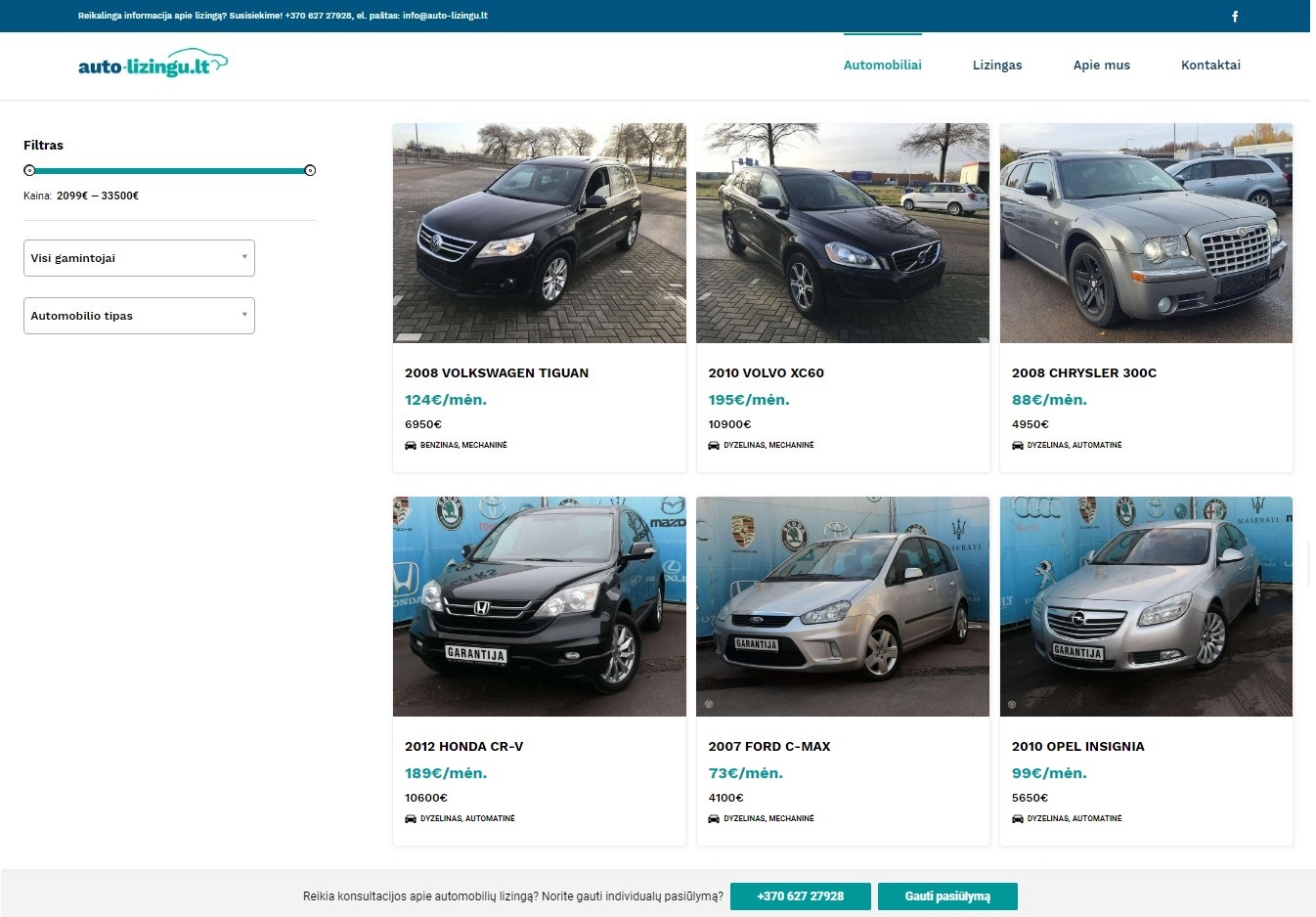Screen dimensions: 1316x917
Task: Open the 2012 Honda CR-V photo
Action: tap(540, 606)
